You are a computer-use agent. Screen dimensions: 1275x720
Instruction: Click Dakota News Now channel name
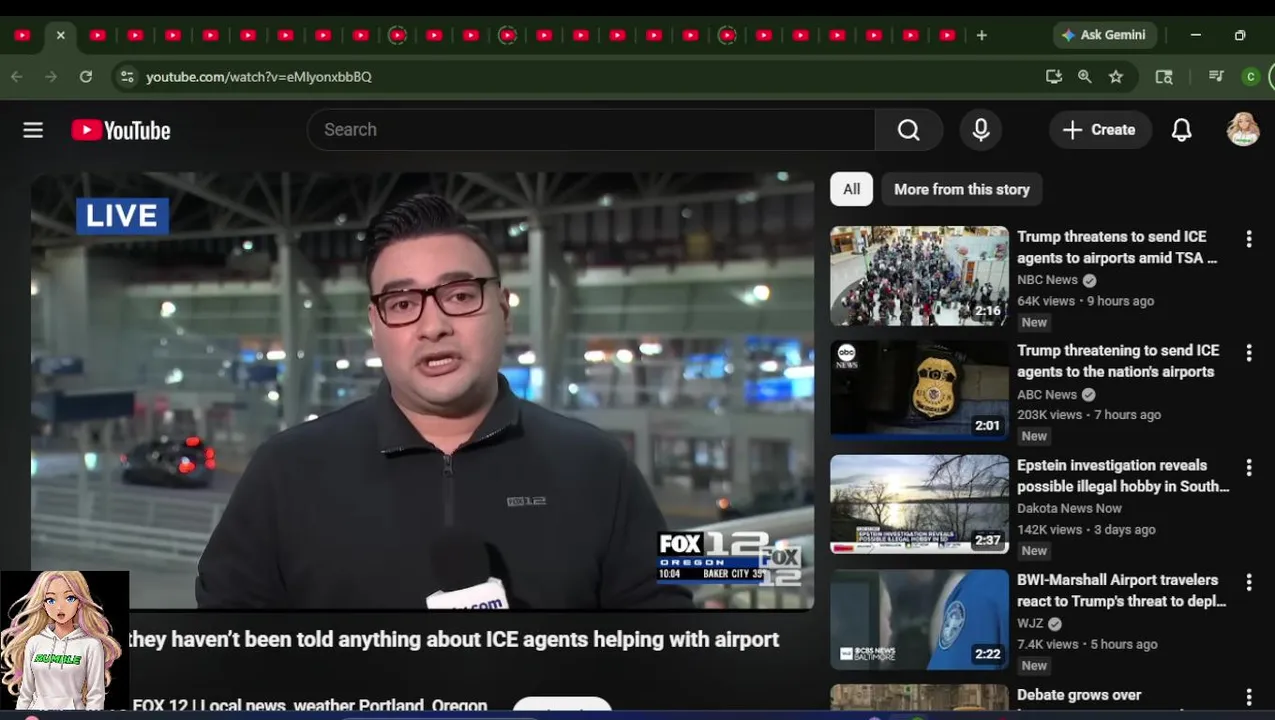click(1069, 508)
